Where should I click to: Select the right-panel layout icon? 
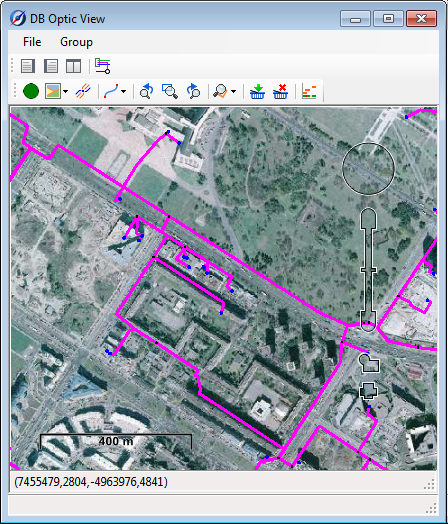51,66
